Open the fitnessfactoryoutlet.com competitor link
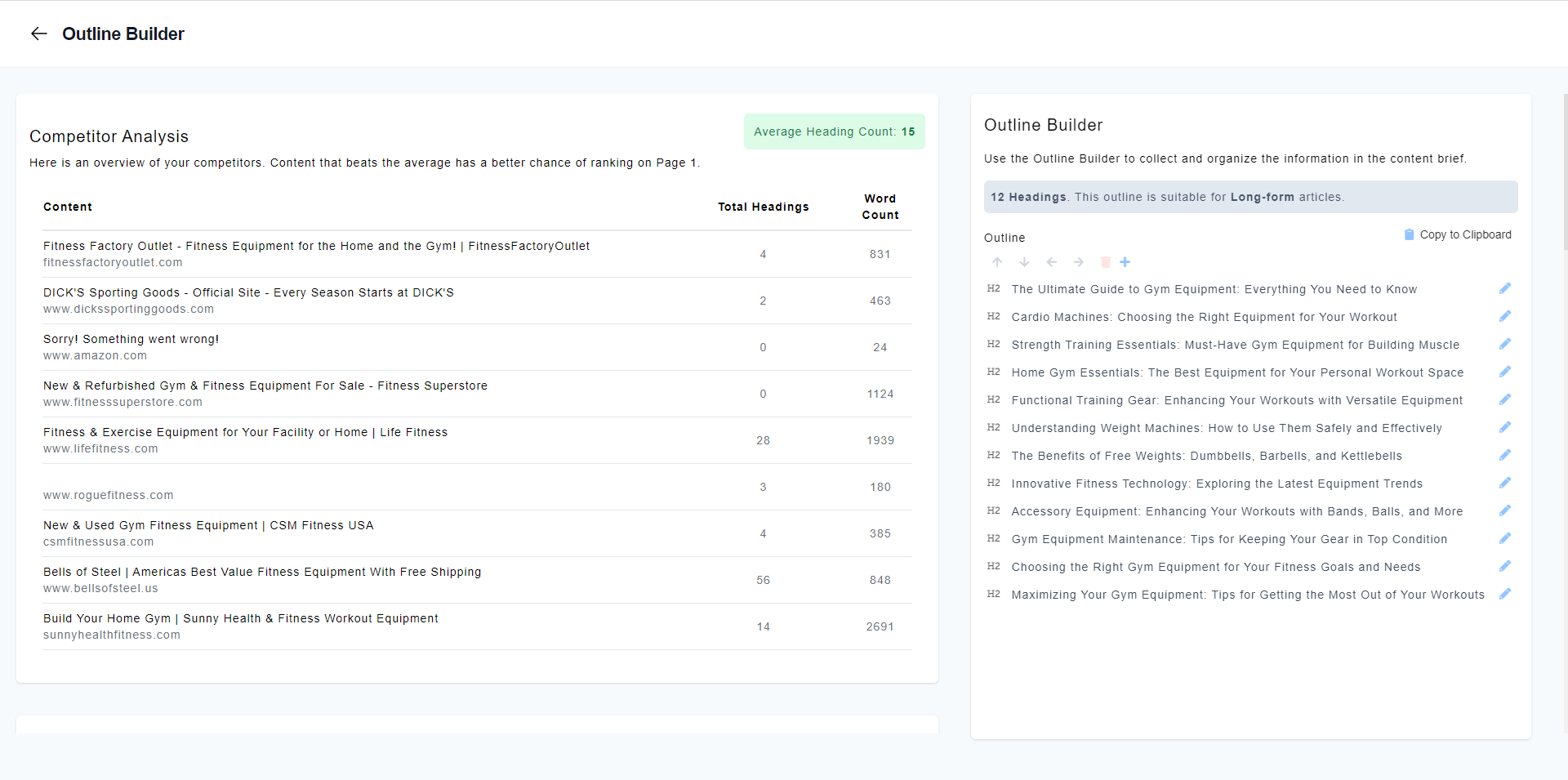The image size is (1568, 780). [113, 262]
